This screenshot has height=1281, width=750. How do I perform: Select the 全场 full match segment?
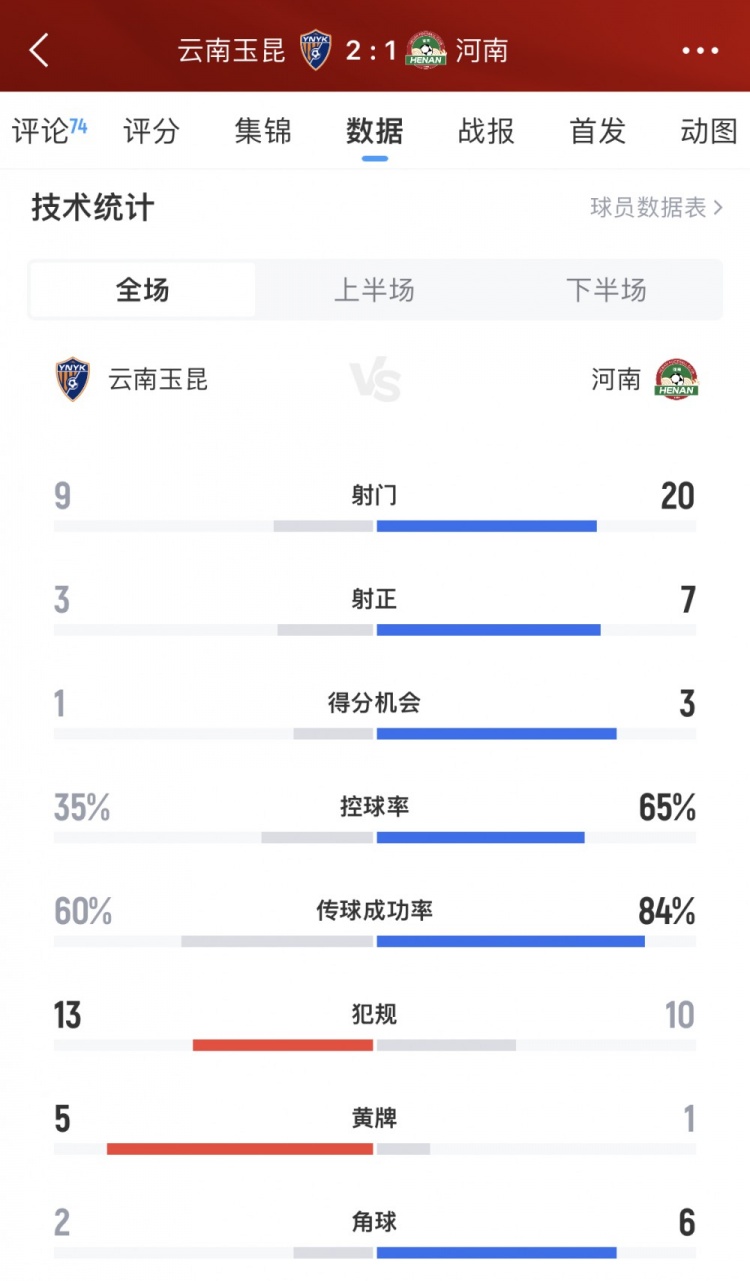(143, 291)
